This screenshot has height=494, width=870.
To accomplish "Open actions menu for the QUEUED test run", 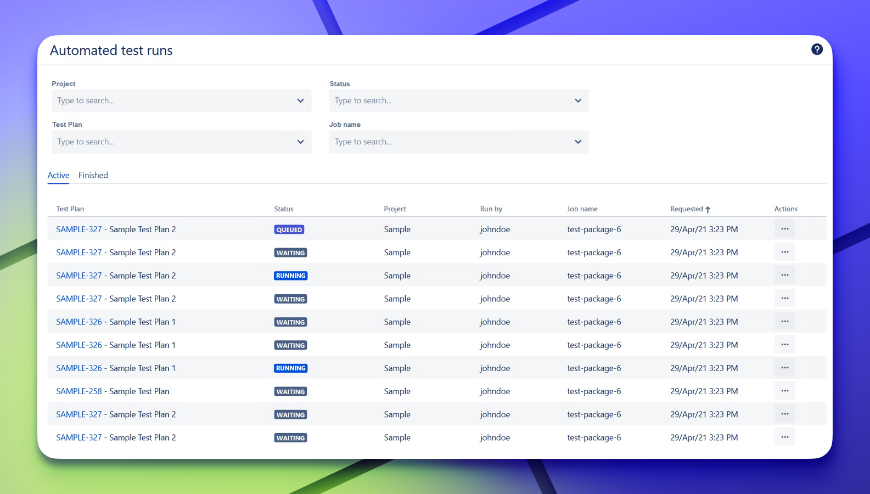I will tap(785, 229).
